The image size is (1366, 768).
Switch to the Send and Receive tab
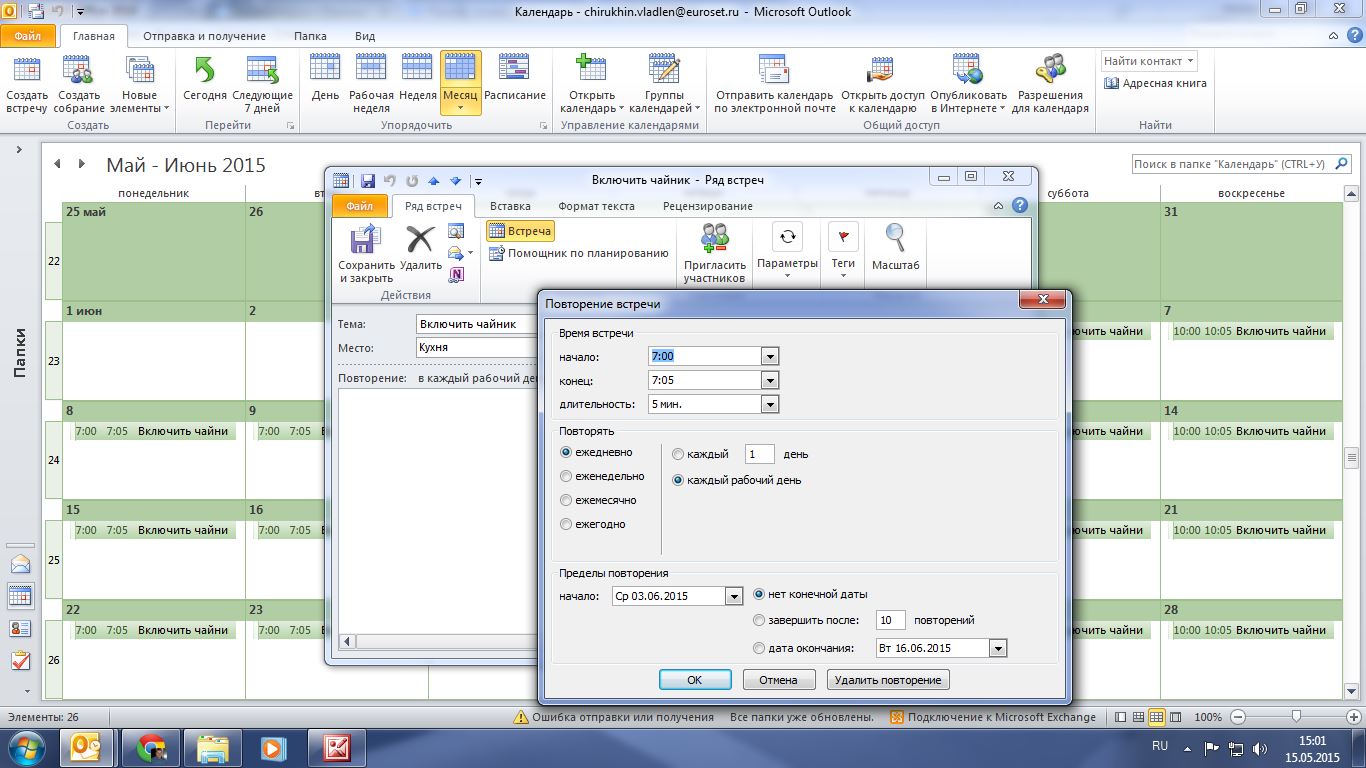point(204,36)
